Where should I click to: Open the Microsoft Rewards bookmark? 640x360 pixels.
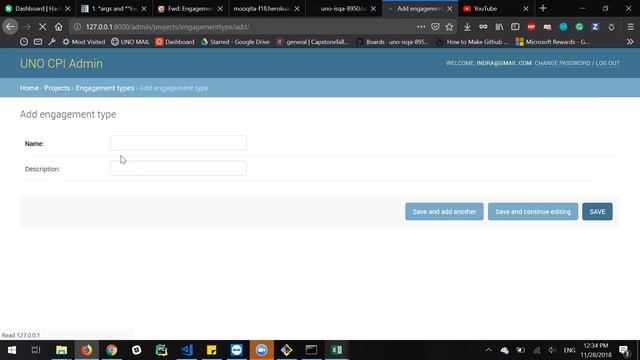point(552,42)
